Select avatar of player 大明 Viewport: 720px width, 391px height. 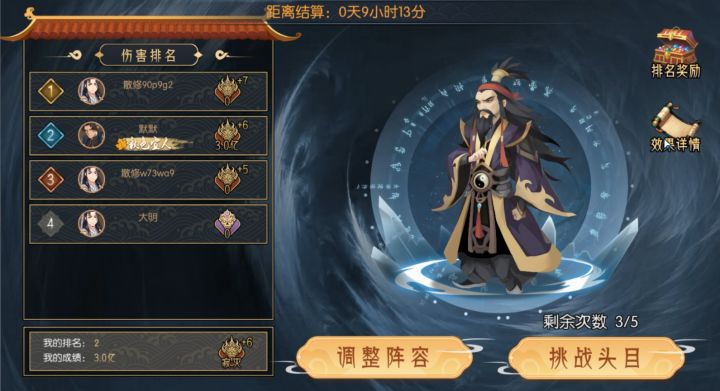pyautogui.click(x=91, y=223)
